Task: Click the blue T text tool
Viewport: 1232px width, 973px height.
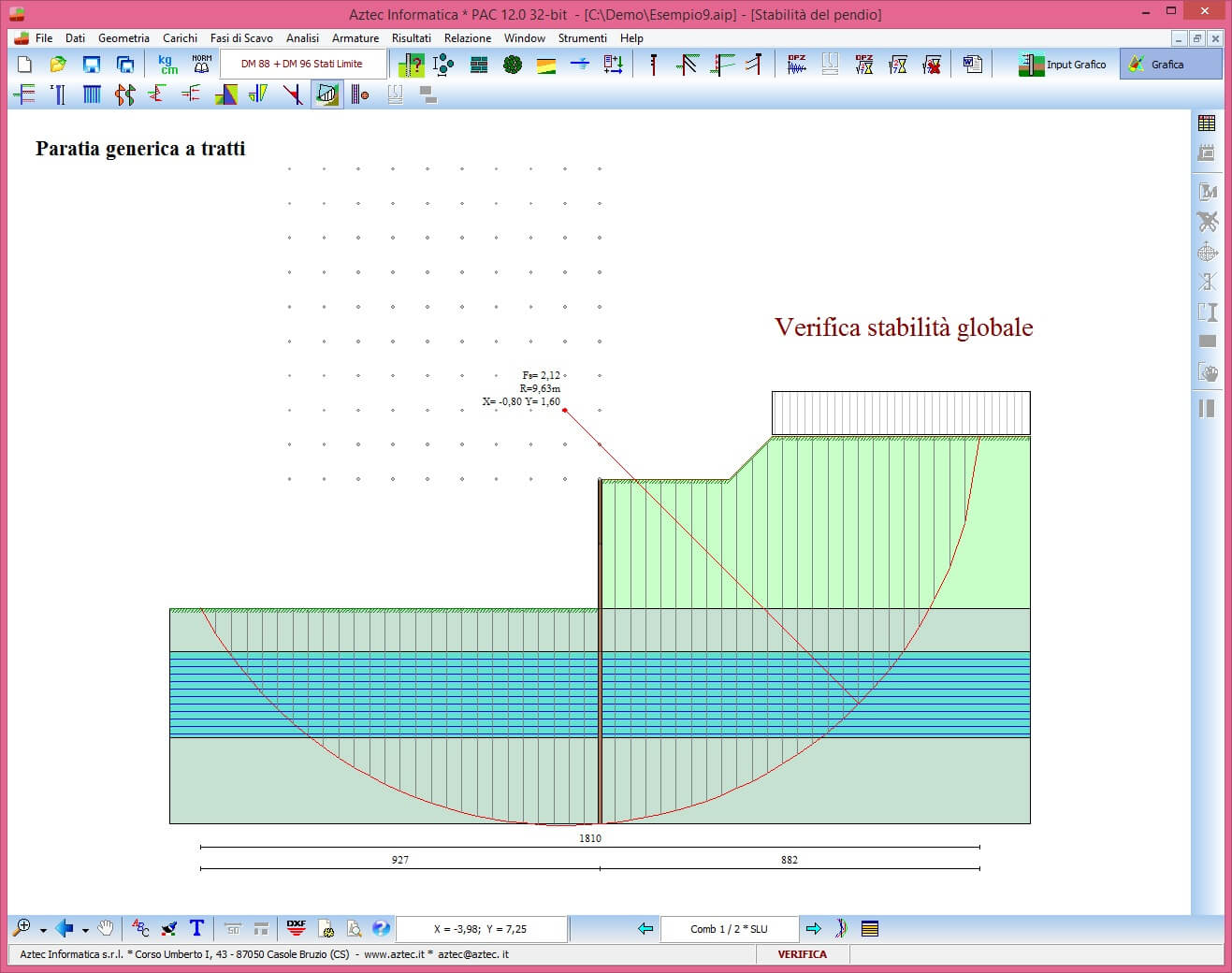Action: pyautogui.click(x=196, y=928)
